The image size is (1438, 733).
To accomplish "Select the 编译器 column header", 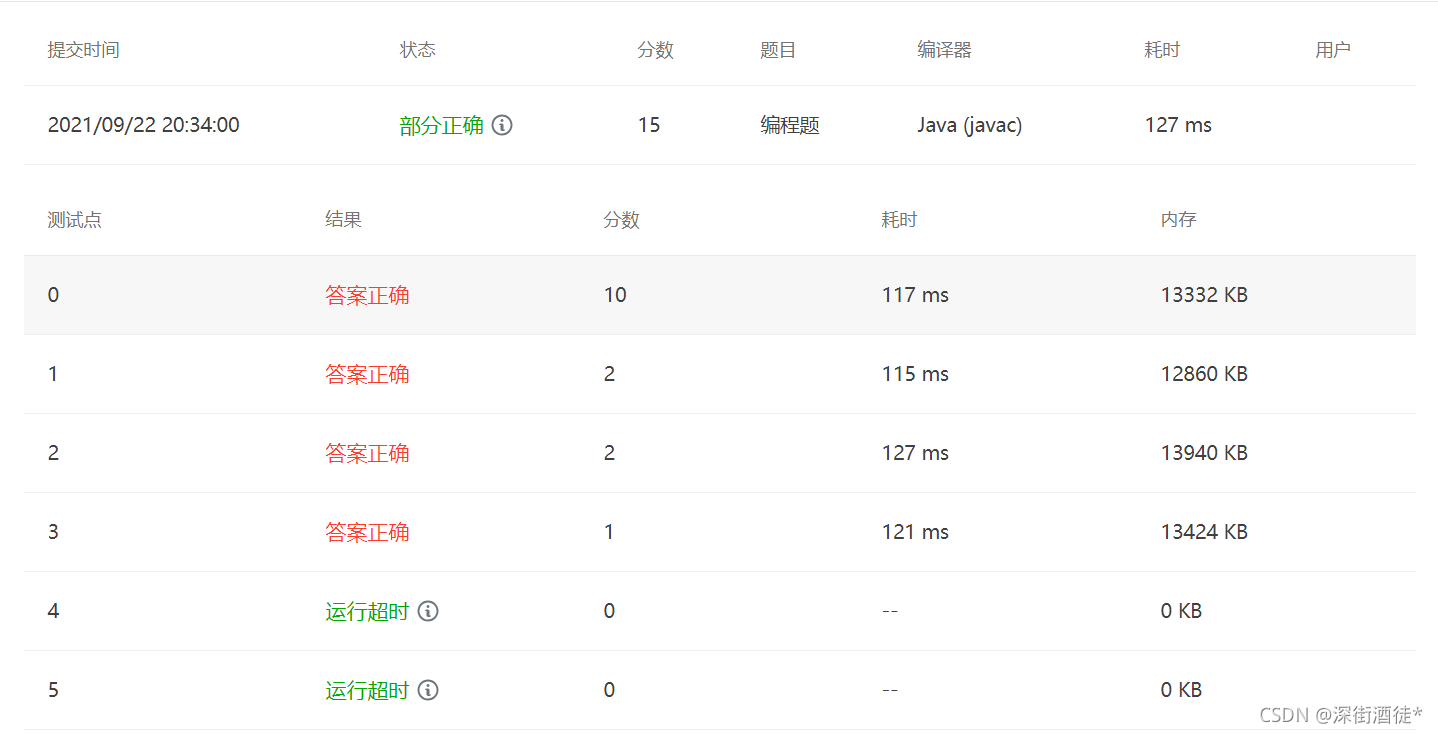I will (x=945, y=50).
